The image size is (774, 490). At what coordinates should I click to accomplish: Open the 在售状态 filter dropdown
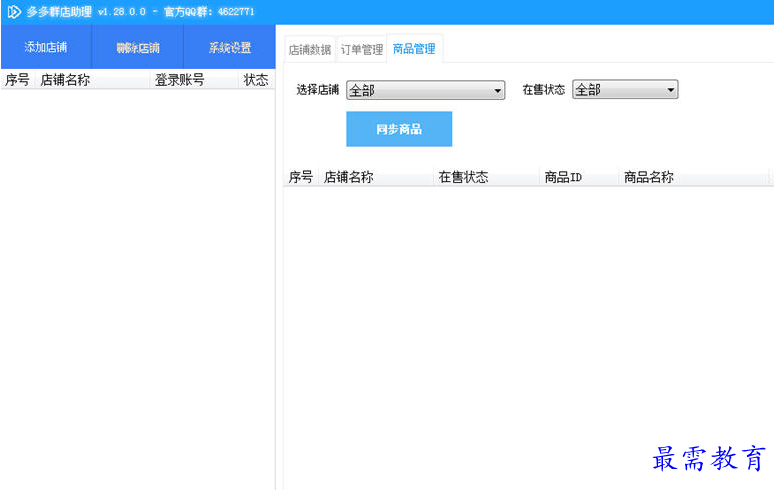(x=625, y=90)
